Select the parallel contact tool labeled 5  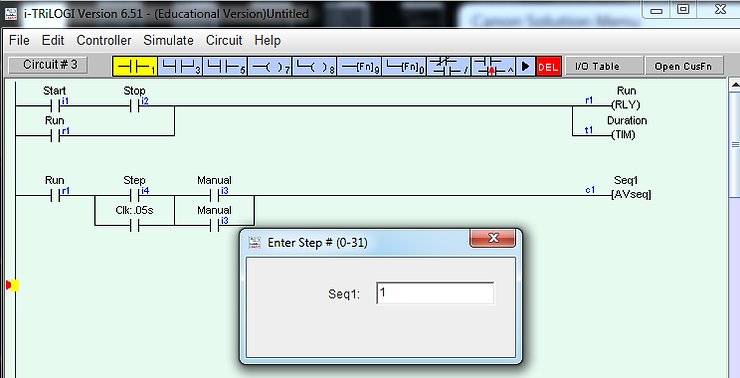click(x=225, y=67)
